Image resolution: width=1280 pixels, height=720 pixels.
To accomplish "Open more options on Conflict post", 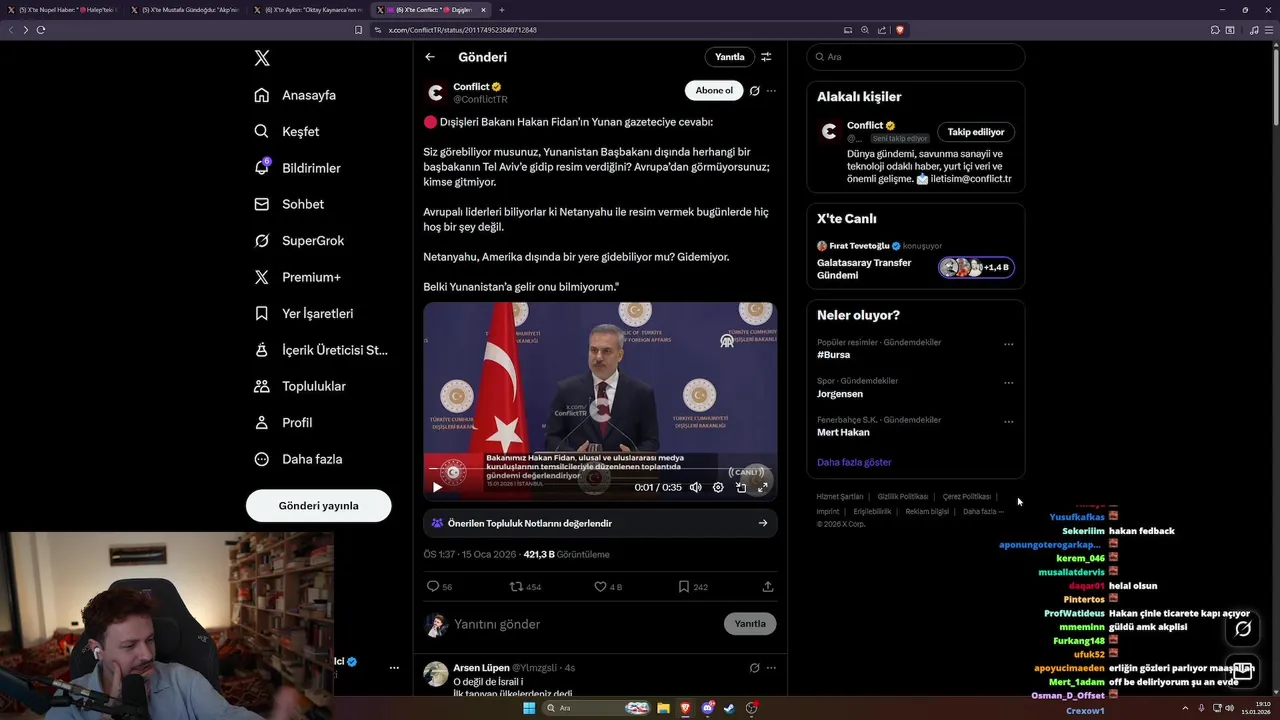I will click(771, 91).
